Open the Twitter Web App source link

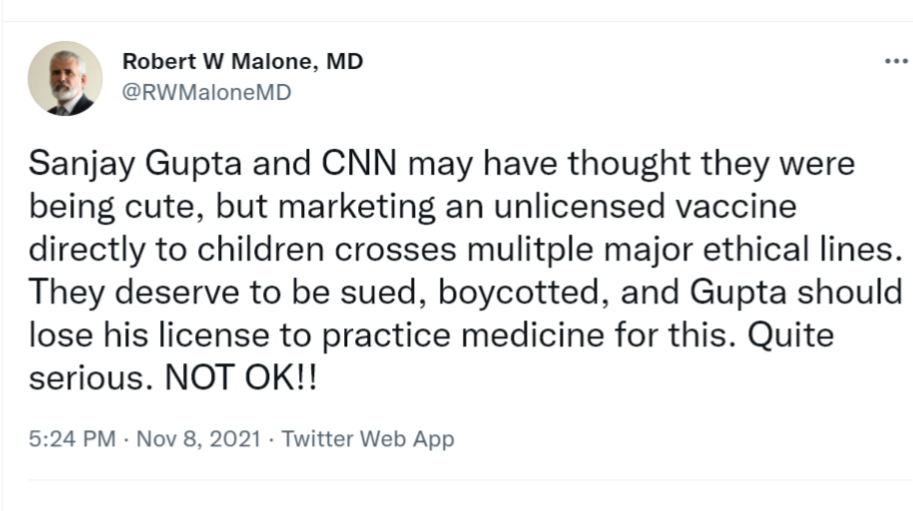[x=368, y=439]
